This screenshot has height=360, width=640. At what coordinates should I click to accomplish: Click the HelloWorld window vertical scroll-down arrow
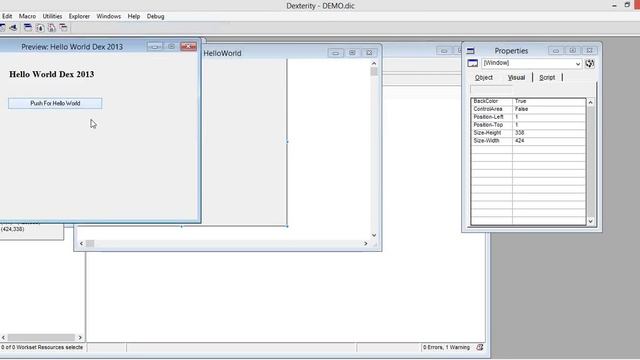tap(374, 235)
